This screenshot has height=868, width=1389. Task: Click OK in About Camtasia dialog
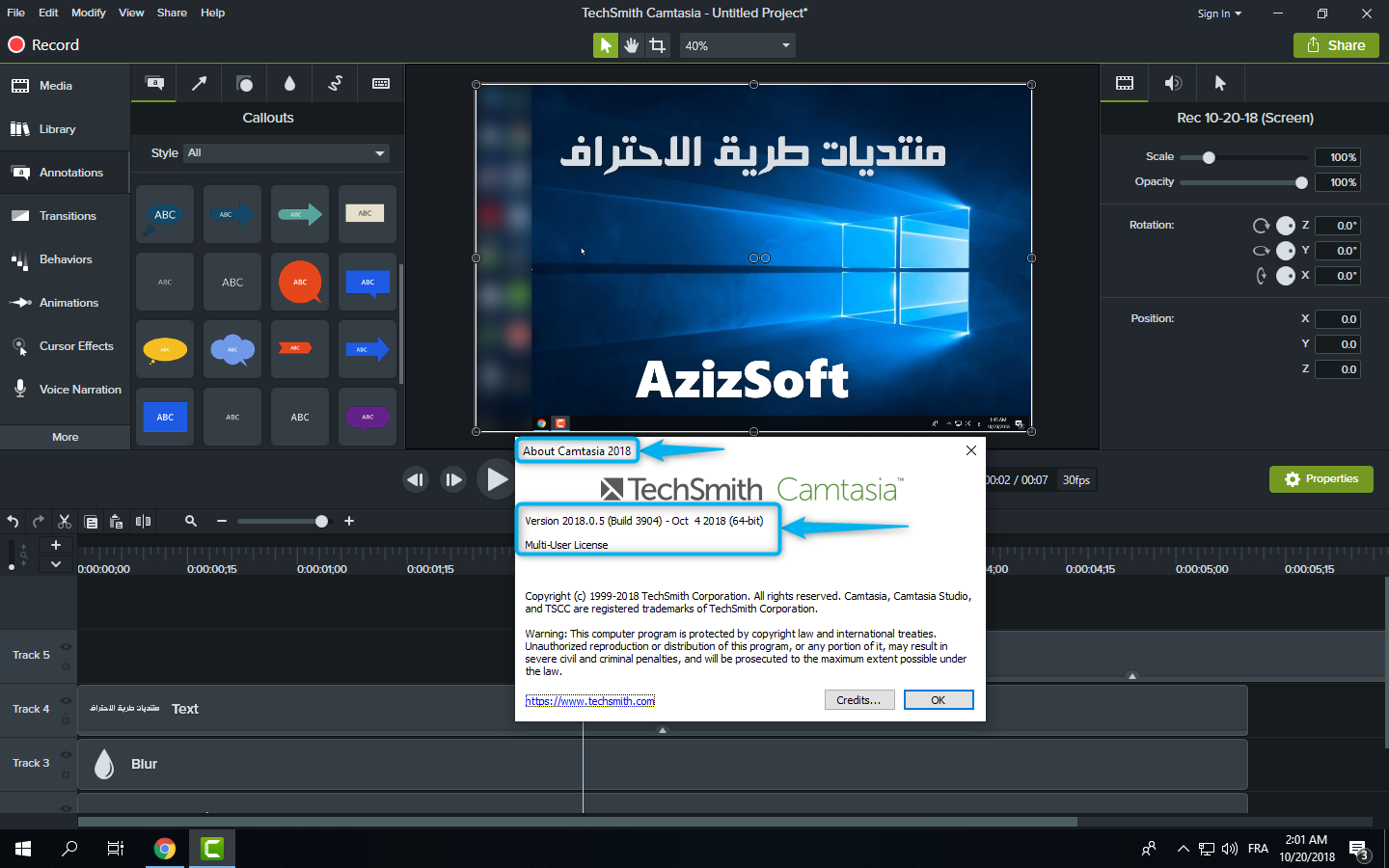coord(938,700)
